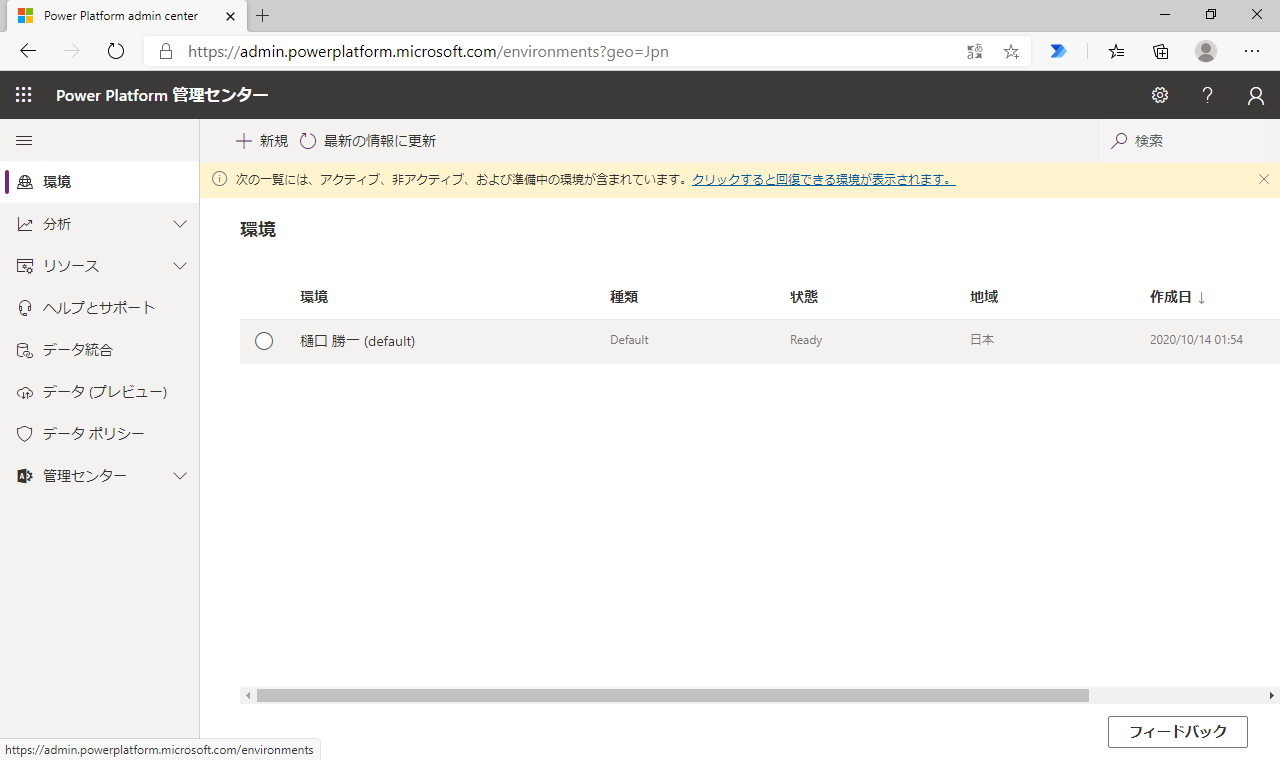Click the データ ポリシー shield icon
Screen dimensions: 1280x760
click(x=25, y=434)
